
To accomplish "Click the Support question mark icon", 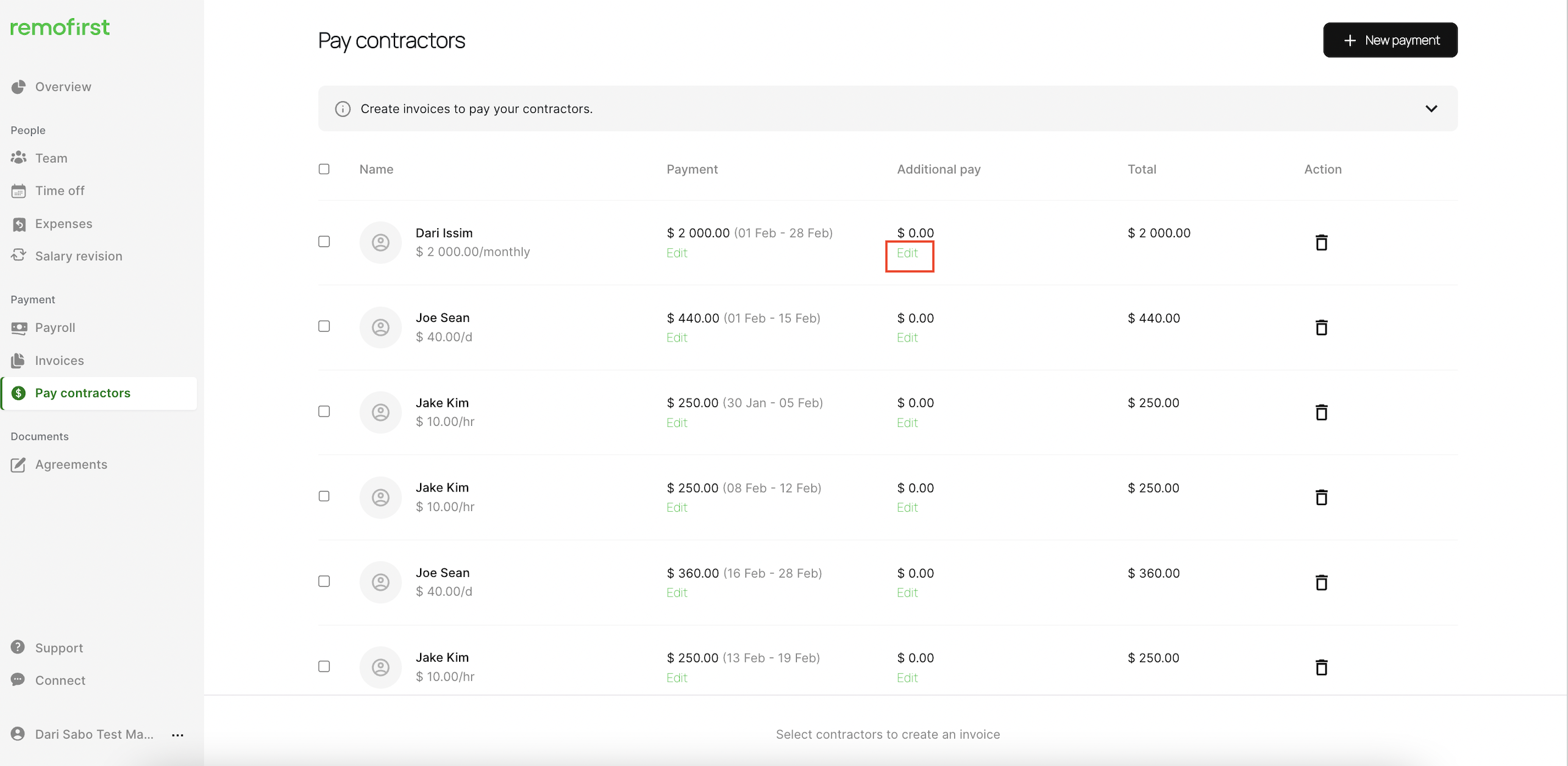I will (x=18, y=647).
